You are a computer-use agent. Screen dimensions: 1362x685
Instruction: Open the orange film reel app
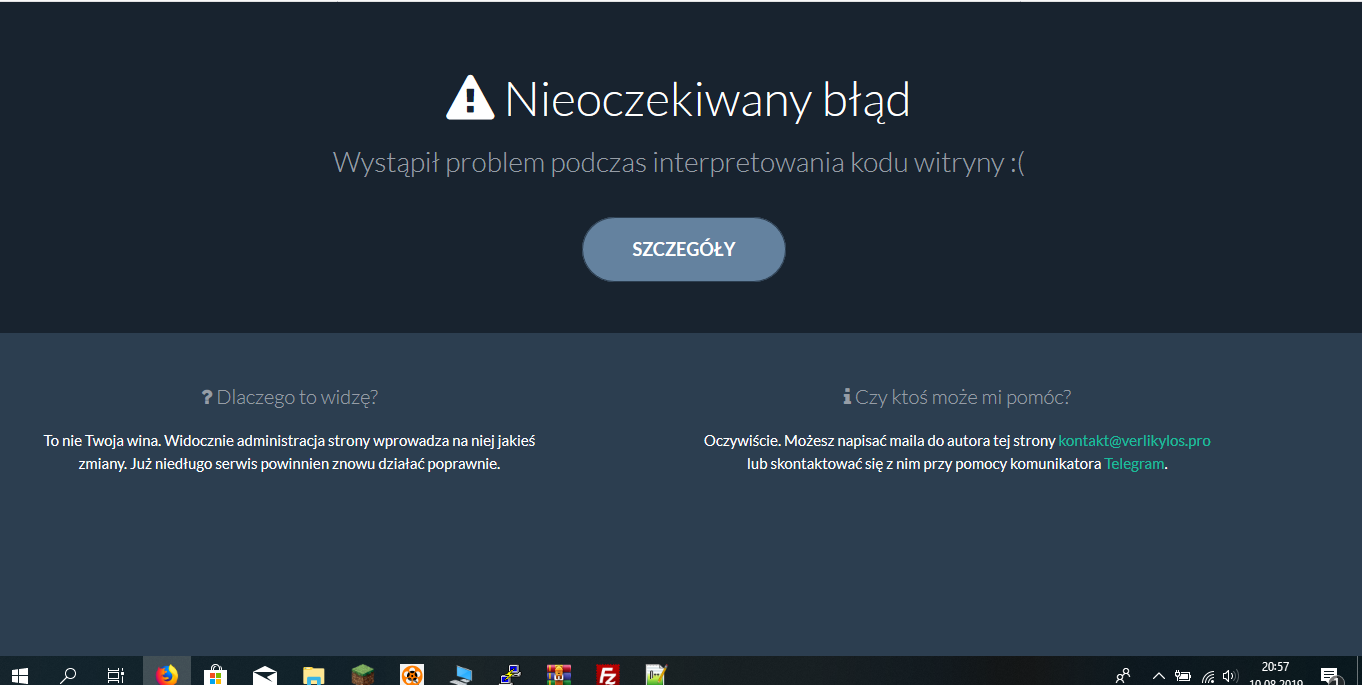(411, 675)
